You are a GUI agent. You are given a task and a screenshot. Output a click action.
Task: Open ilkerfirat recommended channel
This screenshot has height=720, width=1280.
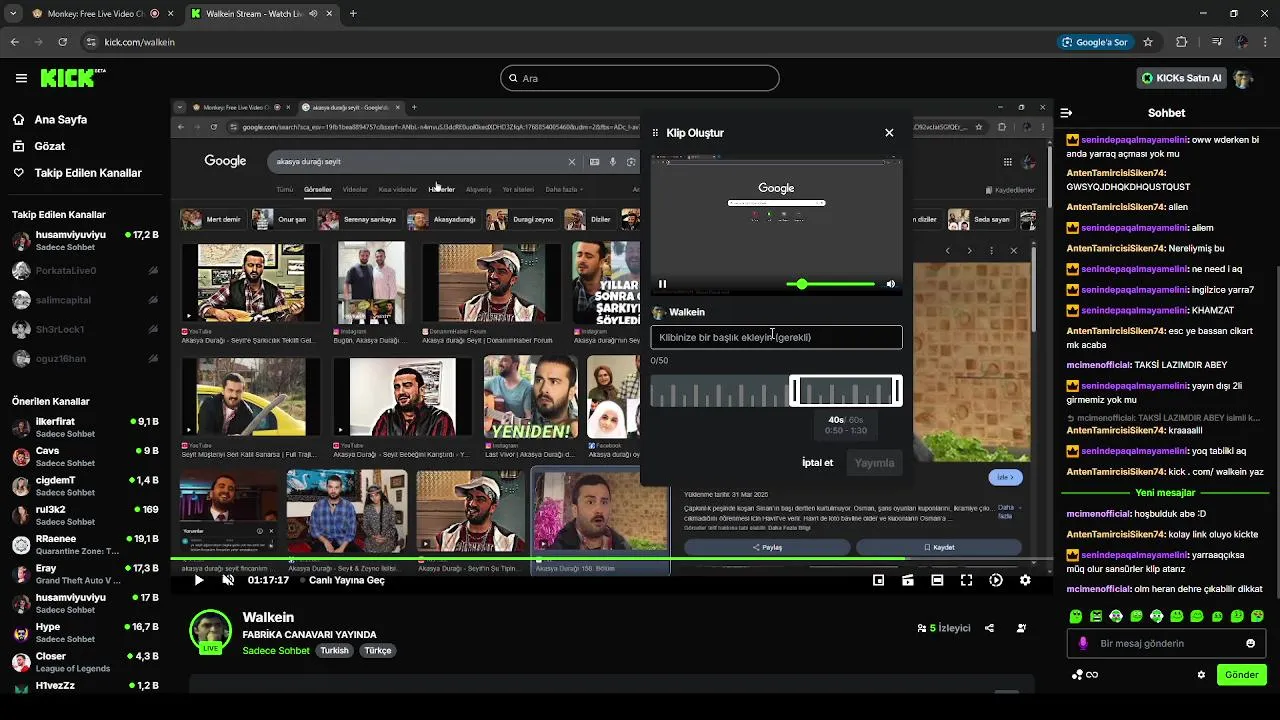[x=85, y=428]
